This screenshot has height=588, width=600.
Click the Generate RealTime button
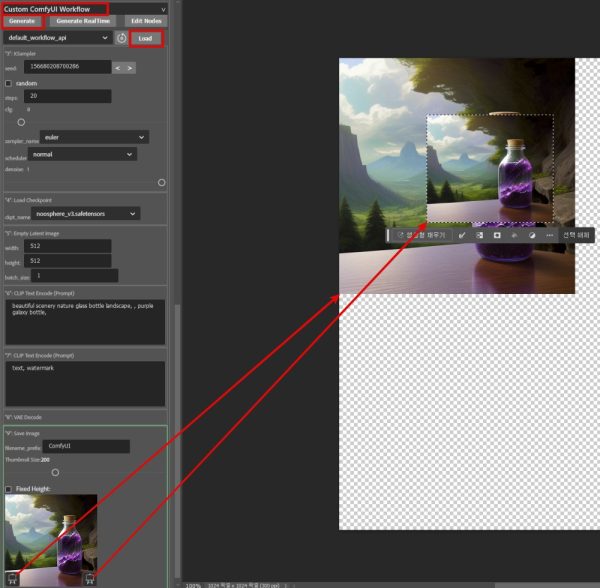click(x=83, y=21)
